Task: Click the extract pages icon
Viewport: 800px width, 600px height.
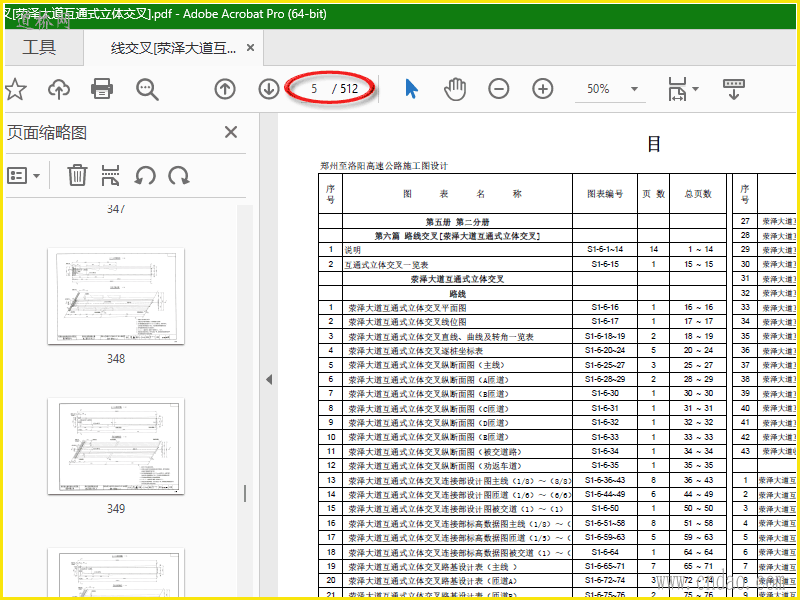Action: pyautogui.click(x=111, y=176)
